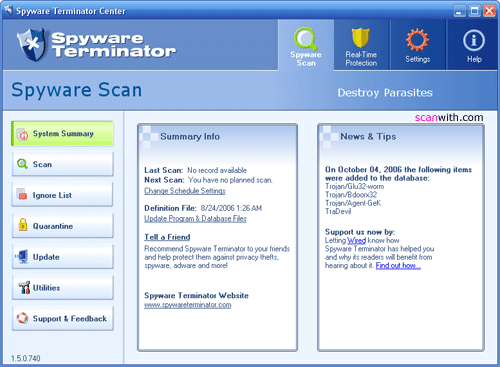Open the Quarantine button
500x367 pixels.
click(62, 226)
